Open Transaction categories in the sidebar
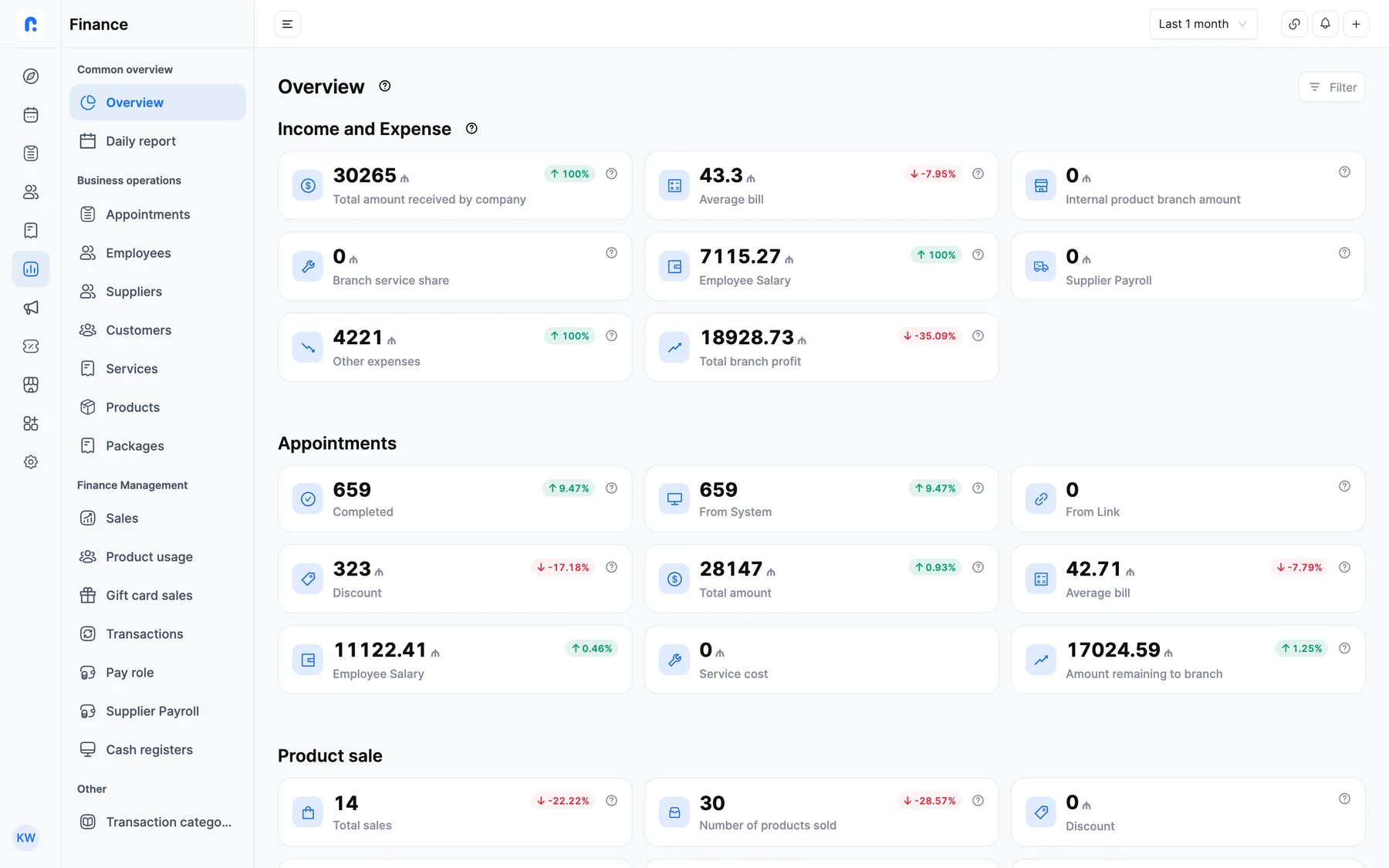The width and height of the screenshot is (1389, 868). pyautogui.click(x=157, y=822)
